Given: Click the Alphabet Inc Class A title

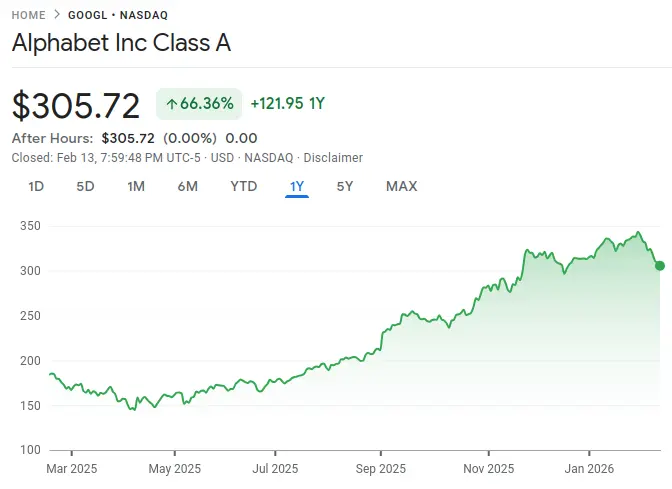Looking at the screenshot, I should pos(121,44).
